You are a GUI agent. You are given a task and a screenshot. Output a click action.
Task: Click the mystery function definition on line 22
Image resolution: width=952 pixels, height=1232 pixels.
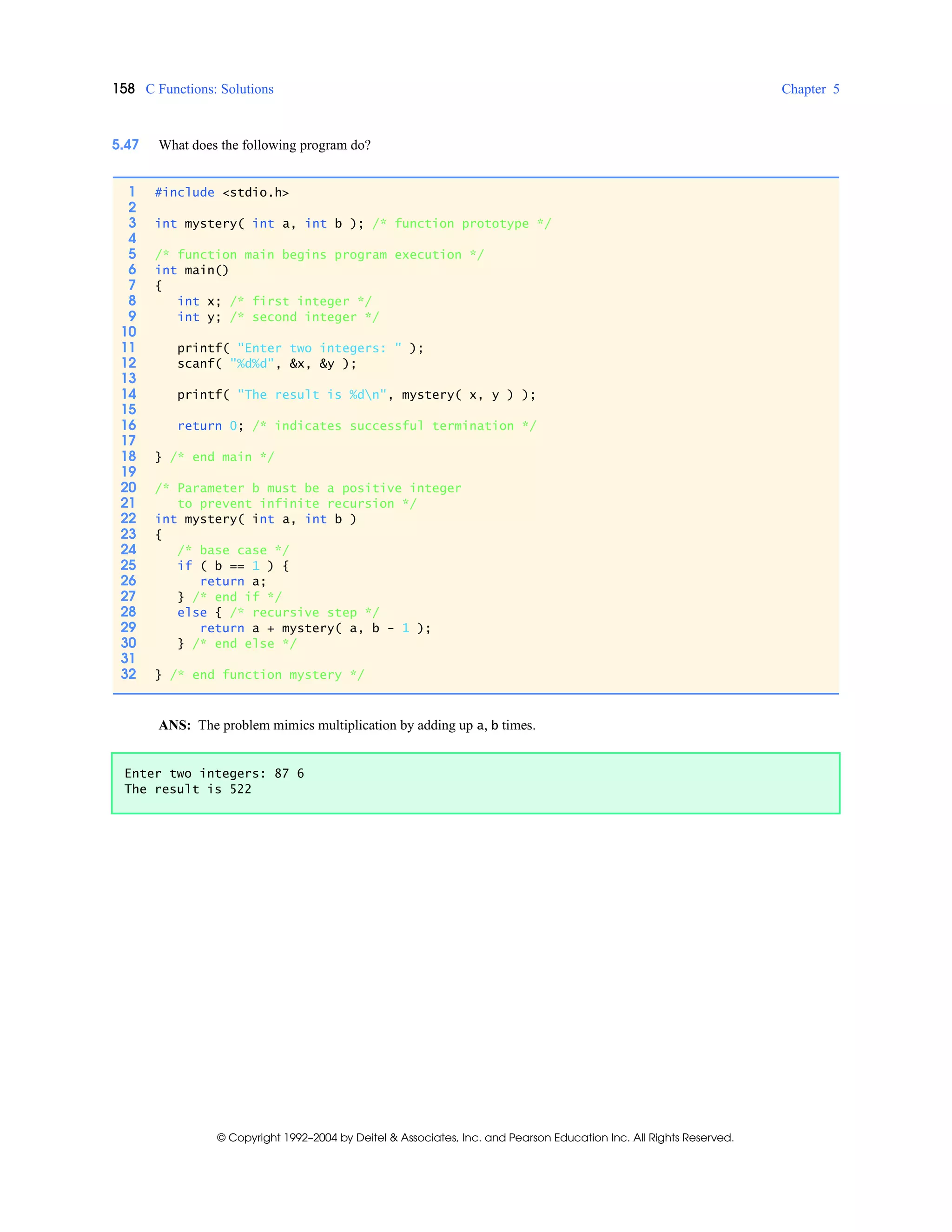(x=256, y=519)
